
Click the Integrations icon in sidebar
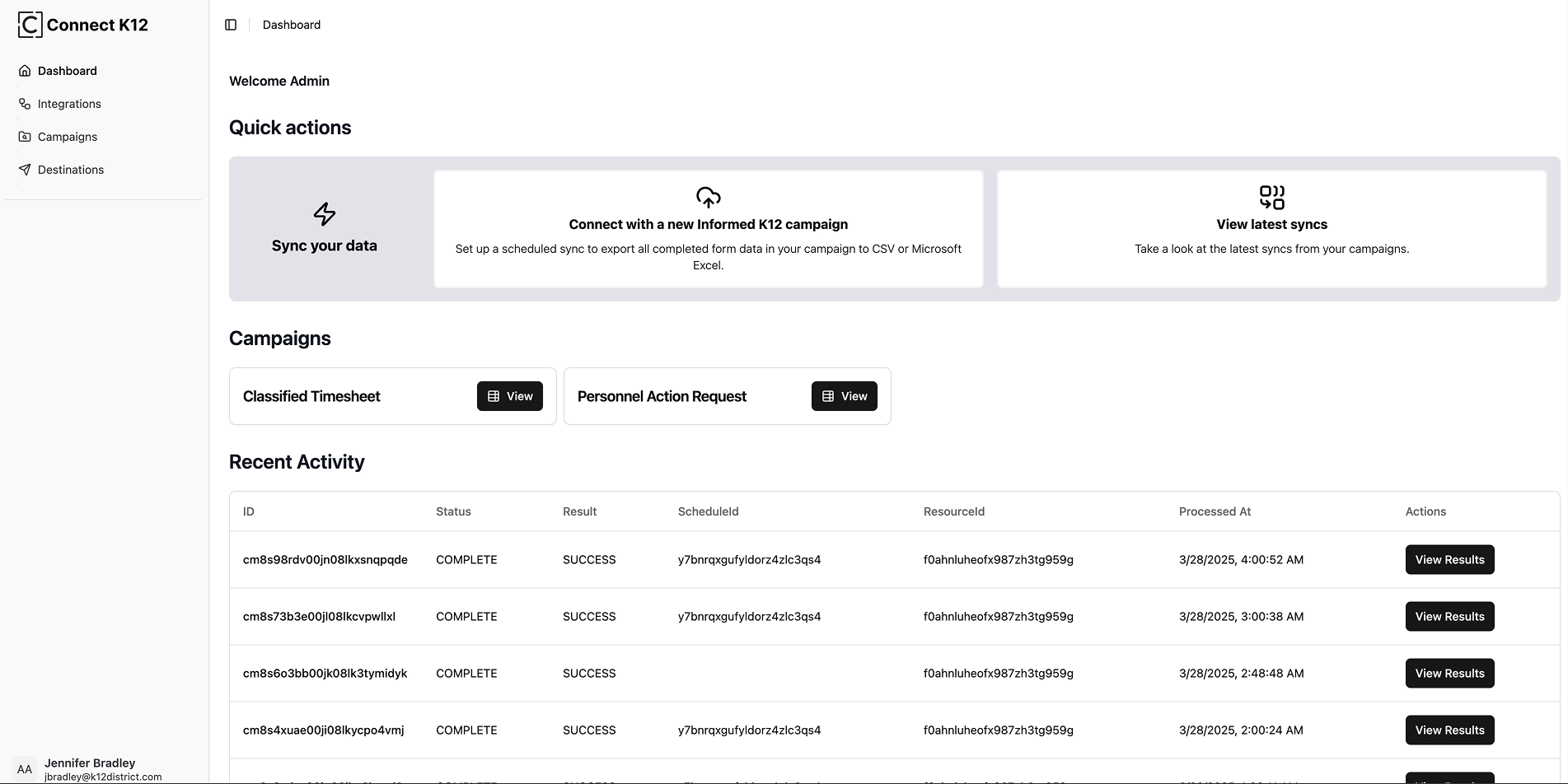point(25,104)
